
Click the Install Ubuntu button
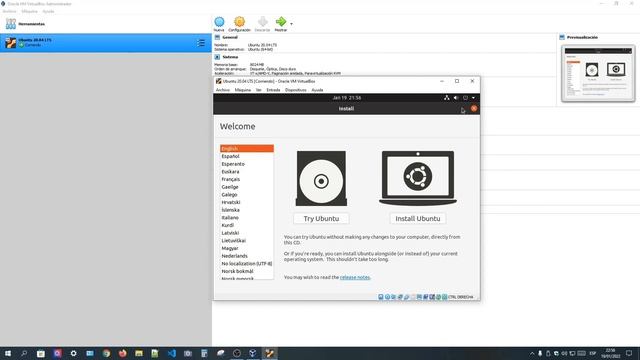coord(418,219)
